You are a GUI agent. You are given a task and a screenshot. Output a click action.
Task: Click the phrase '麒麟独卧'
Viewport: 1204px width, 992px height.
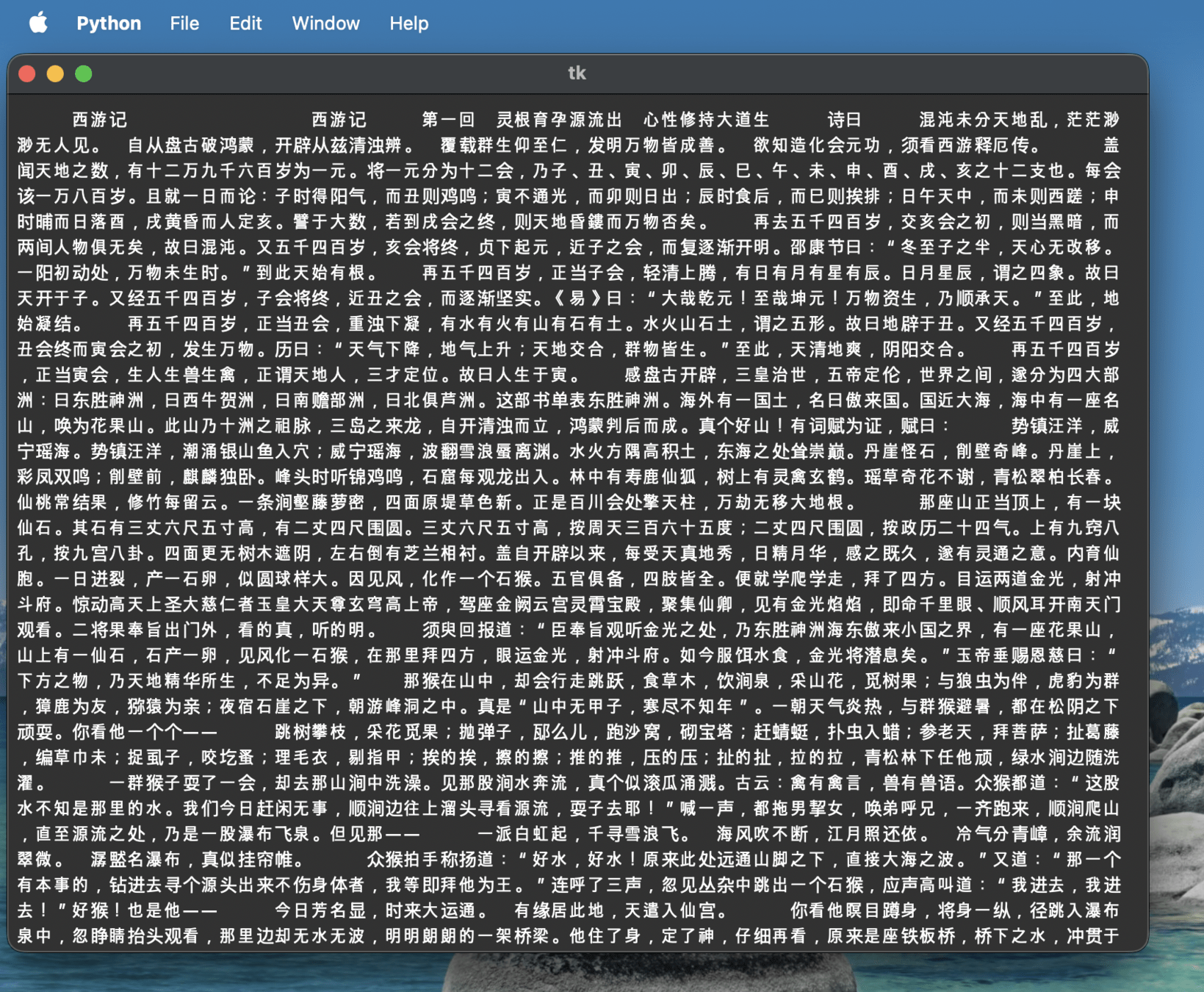tap(219, 478)
